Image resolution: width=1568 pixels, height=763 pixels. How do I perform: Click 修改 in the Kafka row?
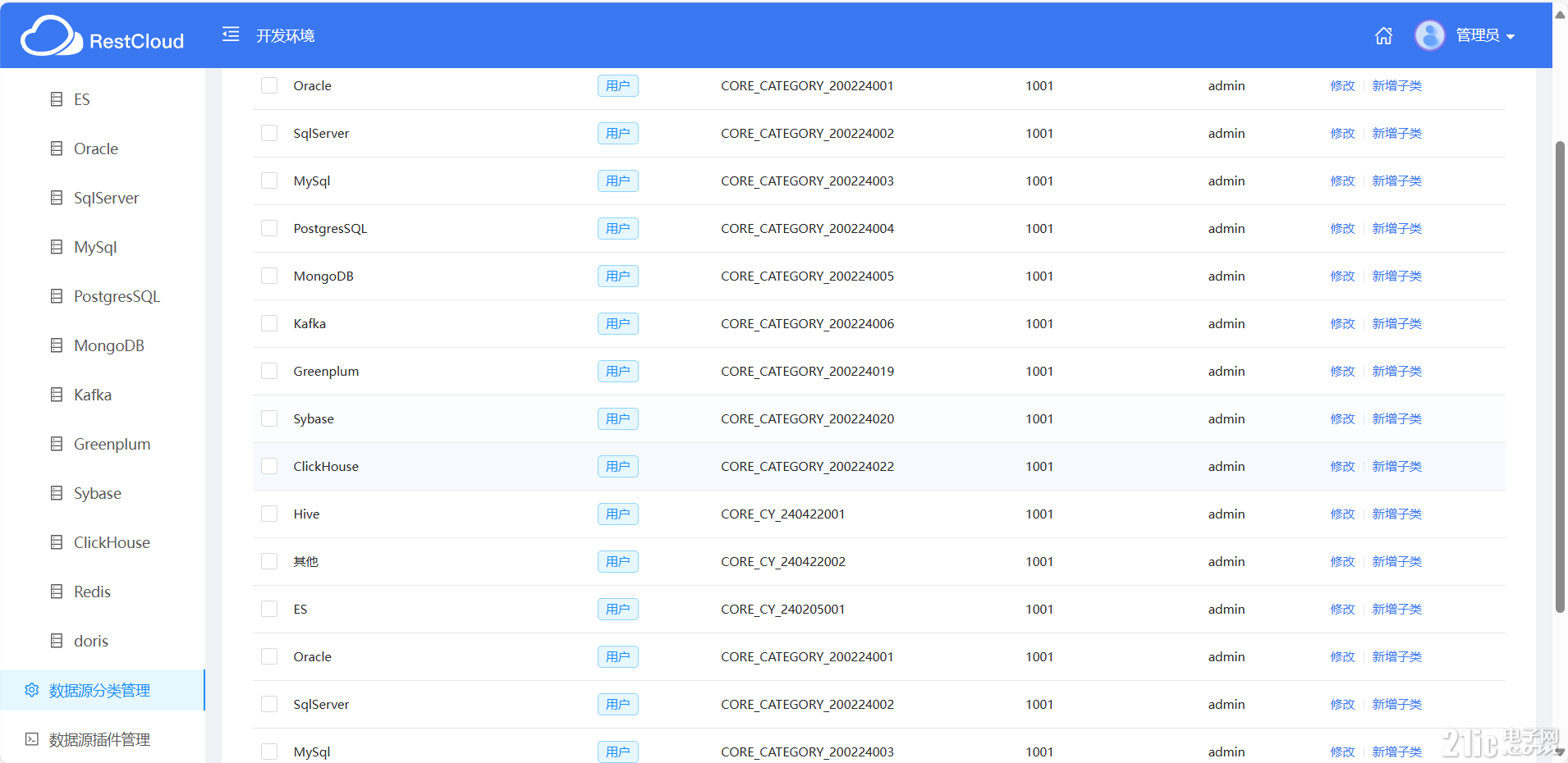pos(1343,323)
